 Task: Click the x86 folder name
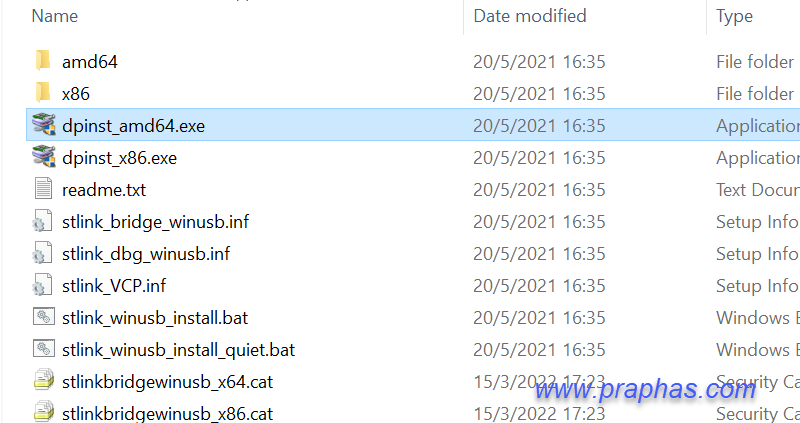click(x=76, y=94)
